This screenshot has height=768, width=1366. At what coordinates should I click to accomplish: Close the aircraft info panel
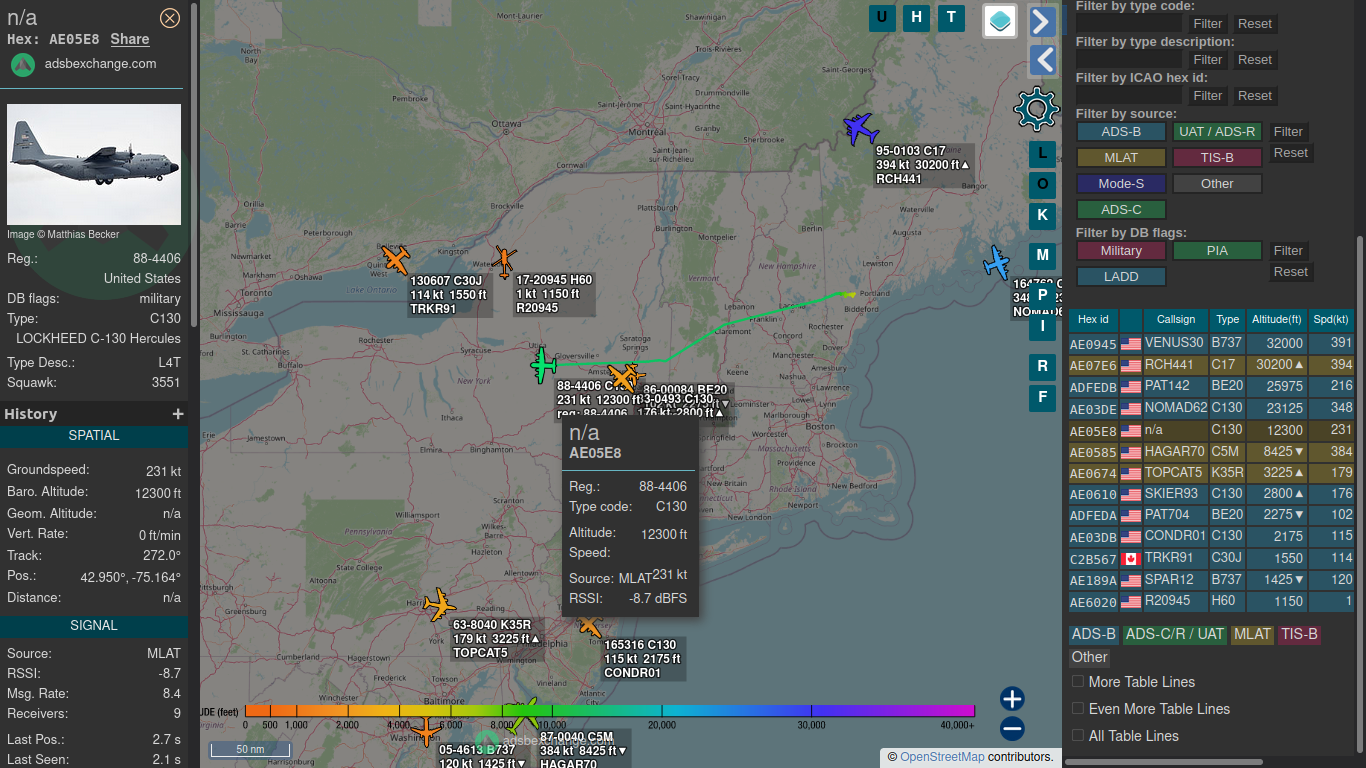pyautogui.click(x=170, y=17)
